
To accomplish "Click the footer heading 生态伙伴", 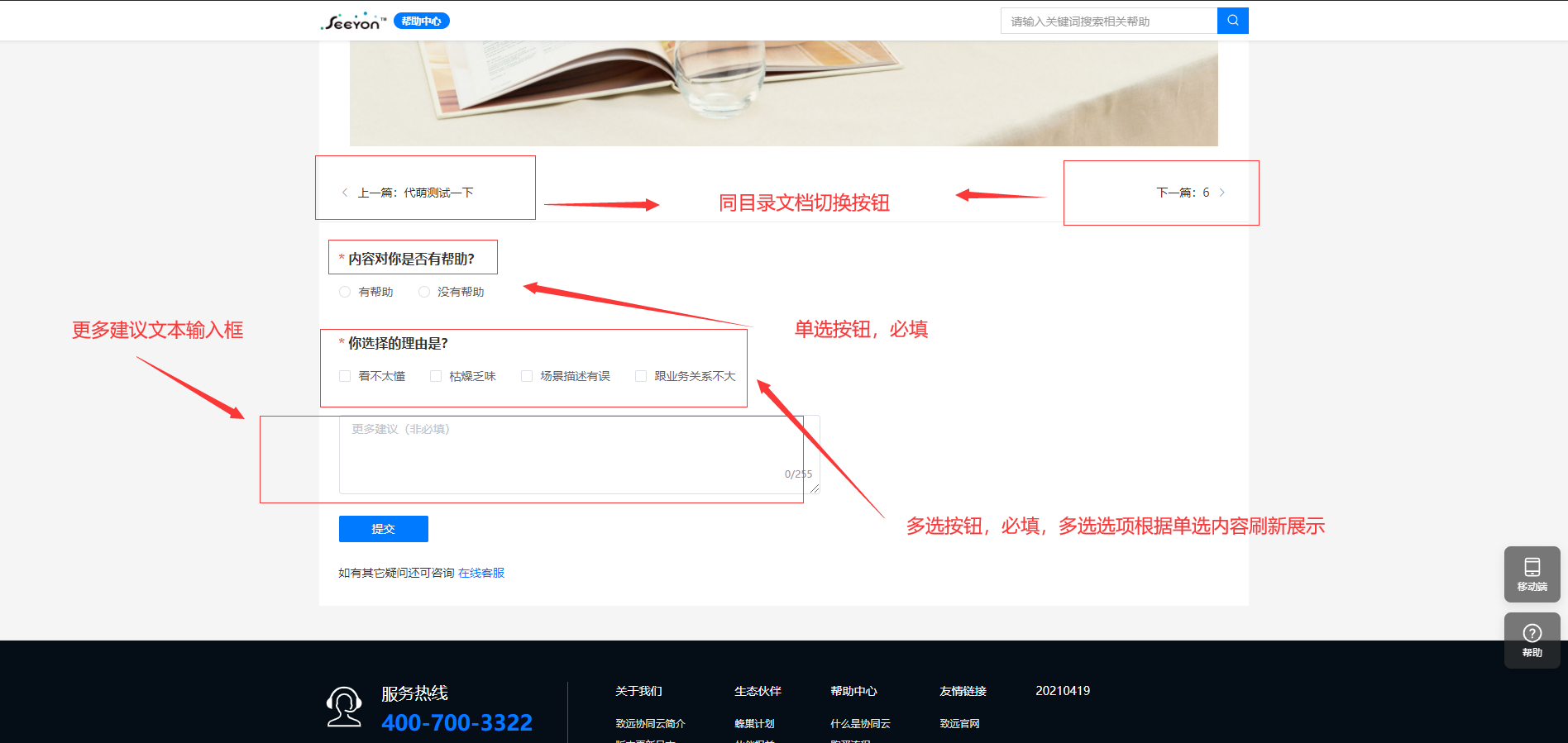I will pyautogui.click(x=758, y=691).
